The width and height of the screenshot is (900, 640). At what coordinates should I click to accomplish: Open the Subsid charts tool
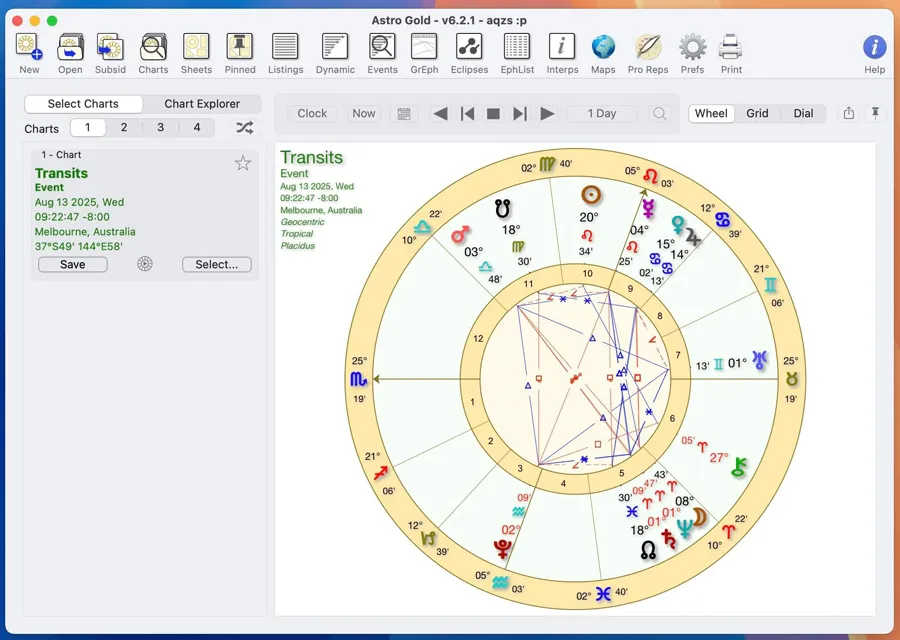110,47
